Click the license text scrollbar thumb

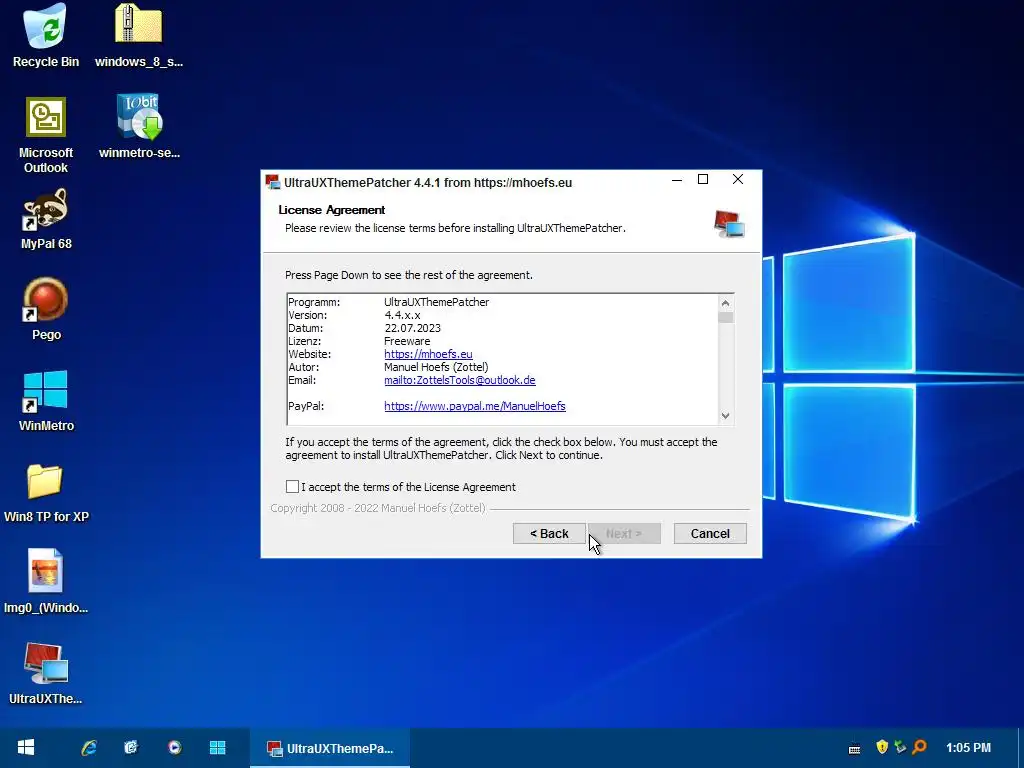pos(725,318)
